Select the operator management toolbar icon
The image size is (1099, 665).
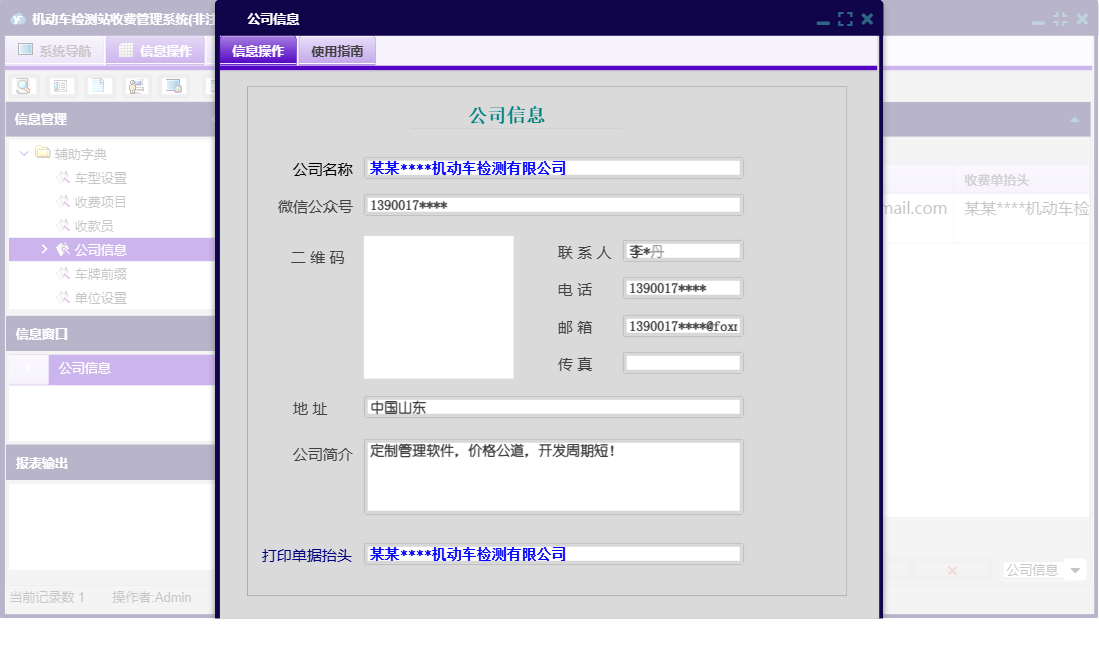tap(135, 85)
